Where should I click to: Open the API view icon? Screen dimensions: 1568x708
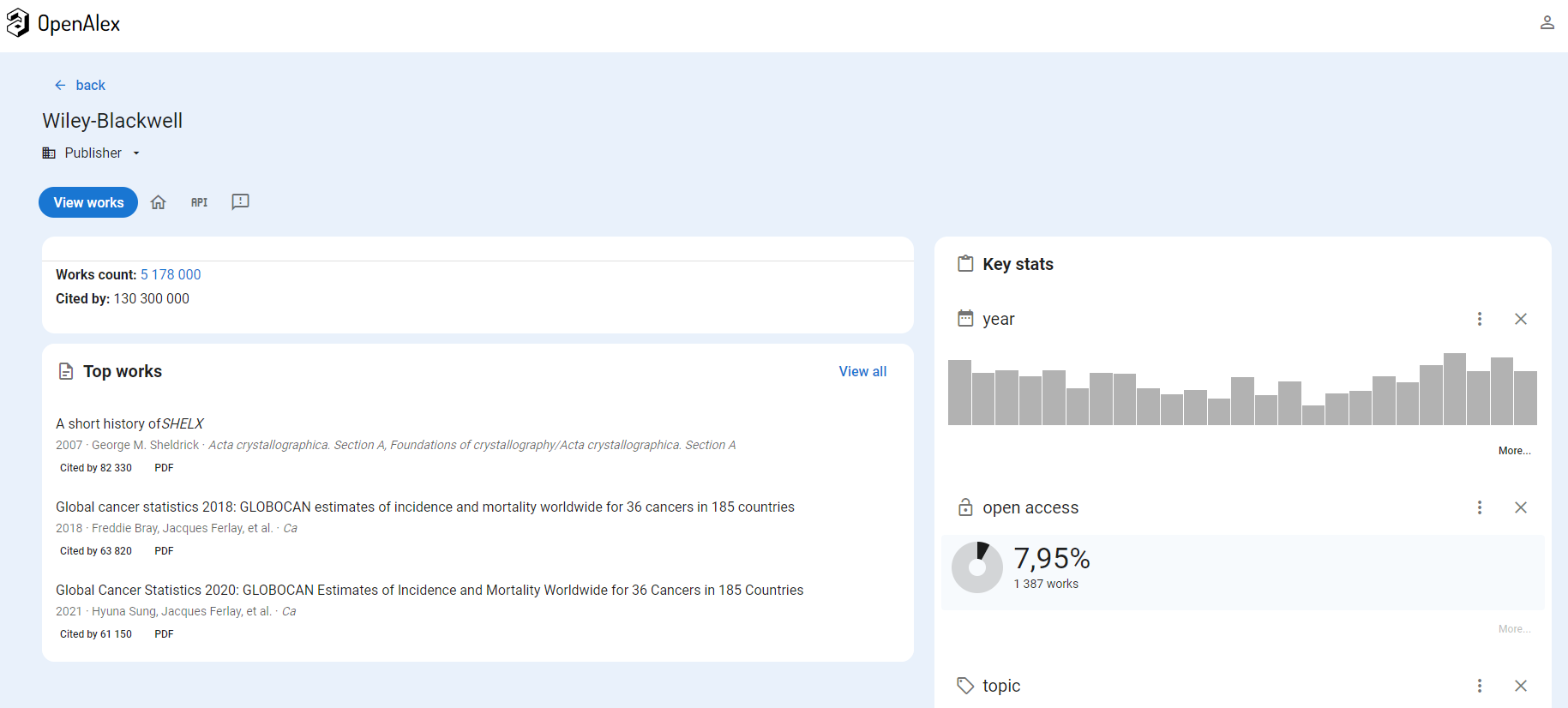(199, 202)
